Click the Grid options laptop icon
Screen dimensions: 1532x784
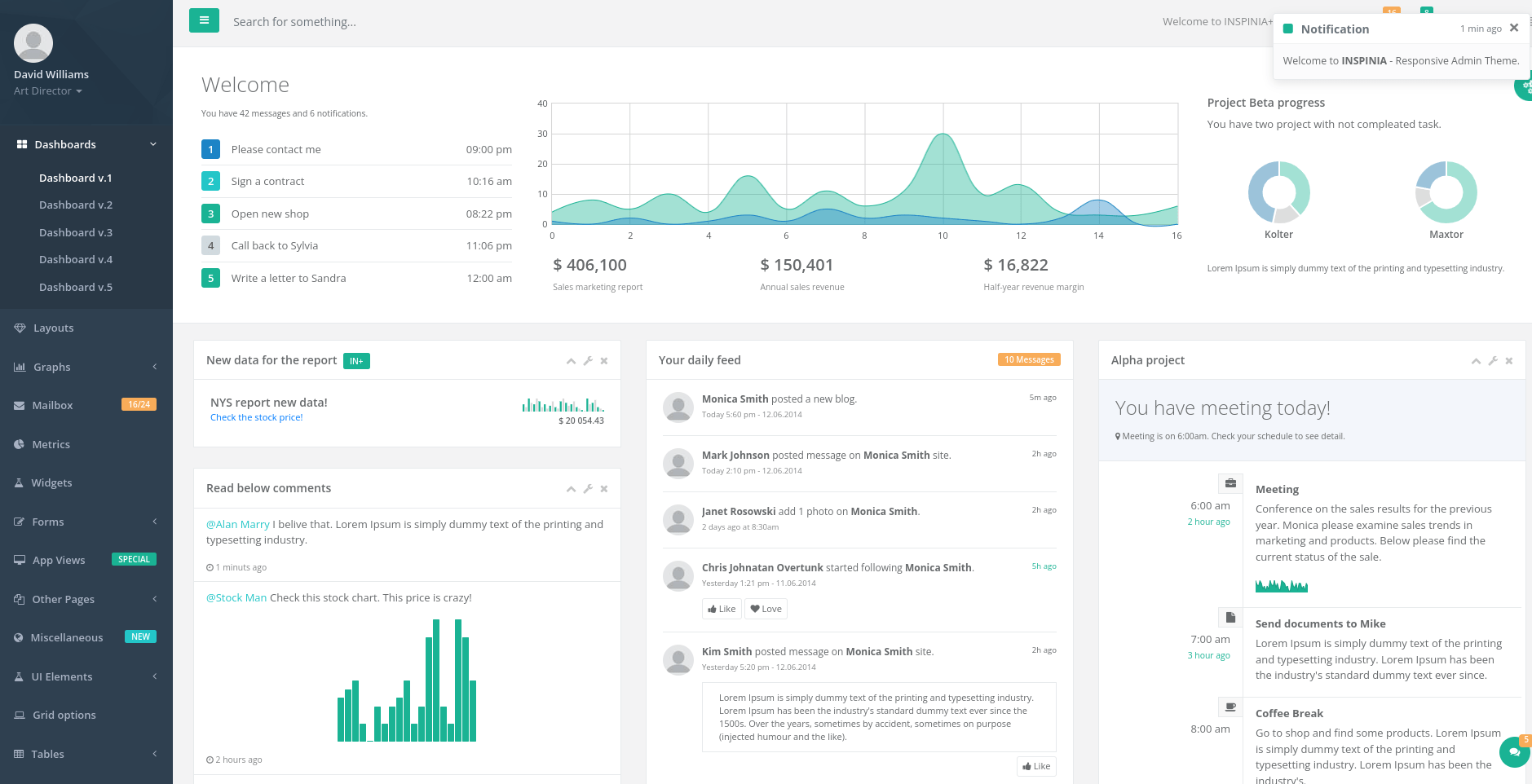(20, 715)
